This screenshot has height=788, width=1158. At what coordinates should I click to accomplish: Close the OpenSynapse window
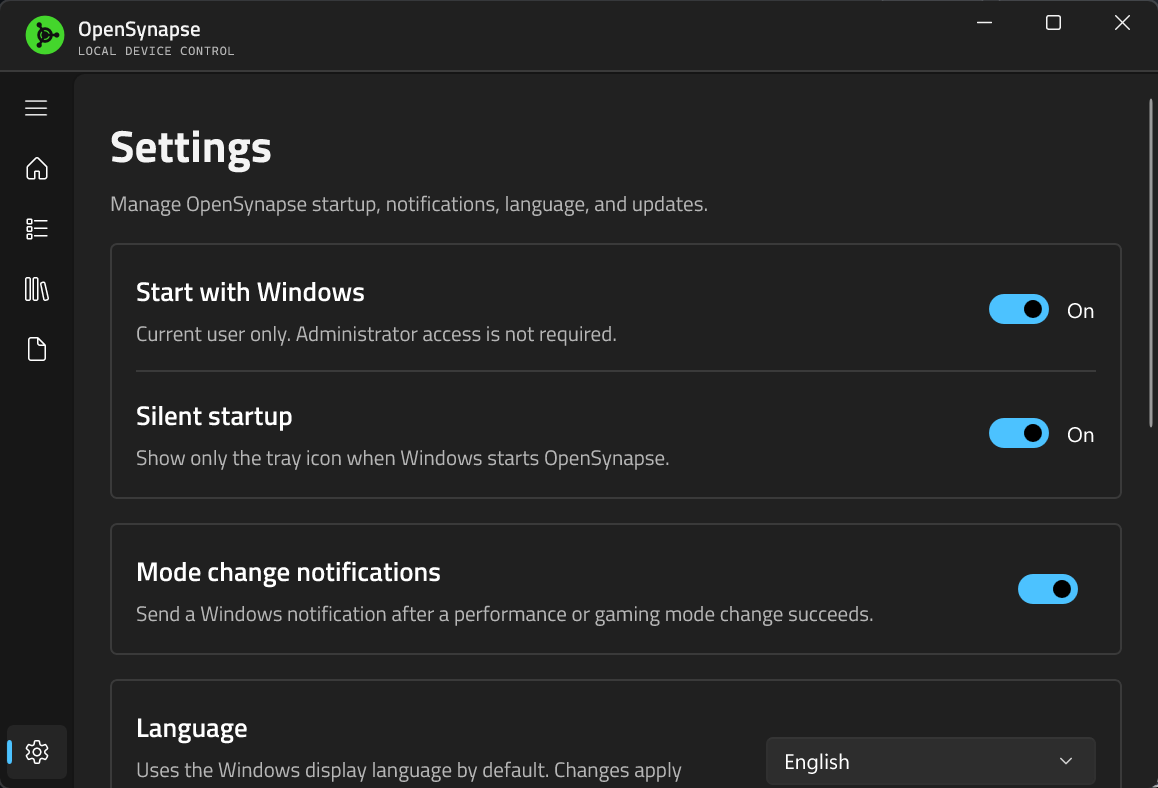click(1122, 23)
